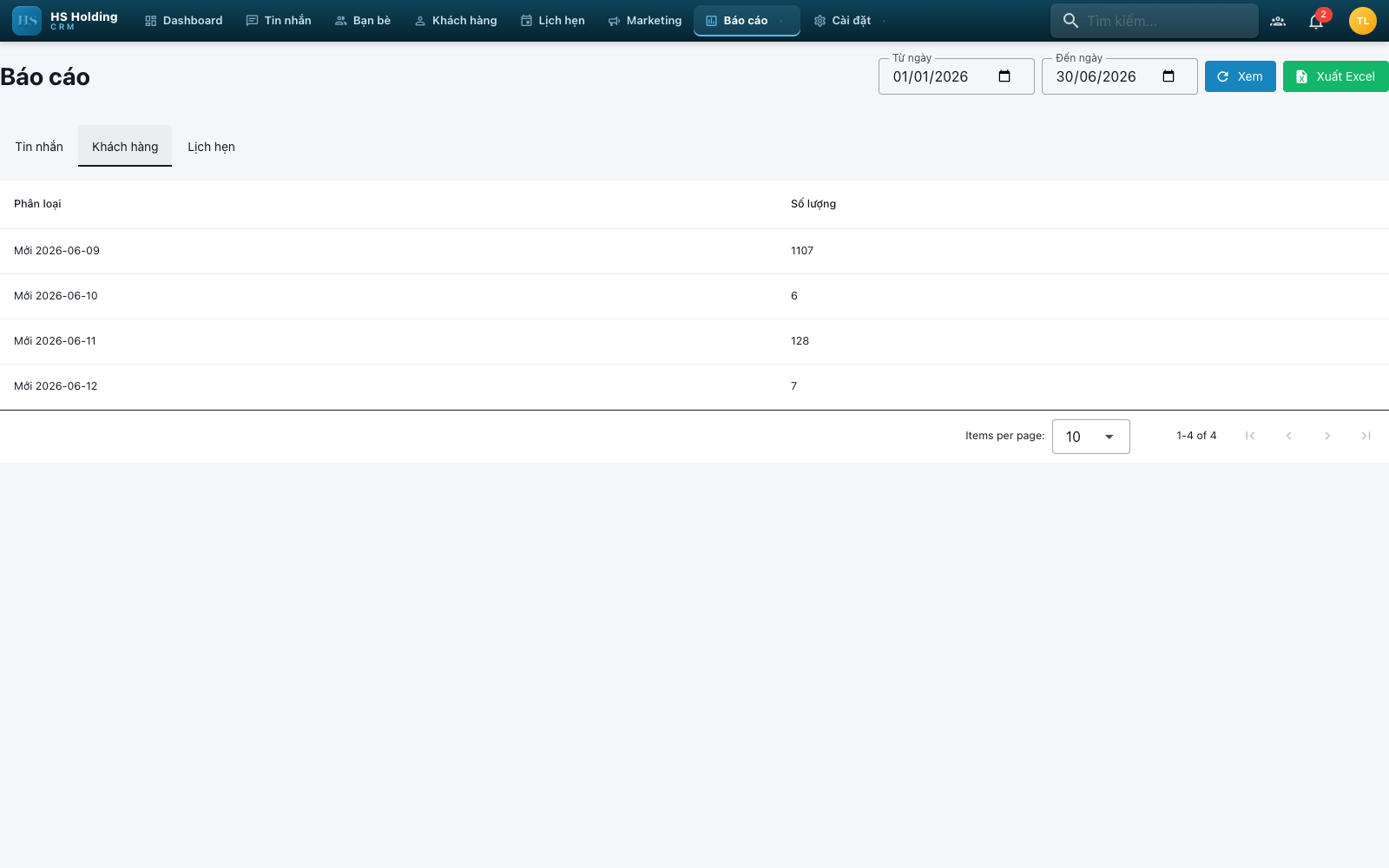1389x868 pixels.
Task: Click the Dashboard grid icon
Action: tap(151, 21)
